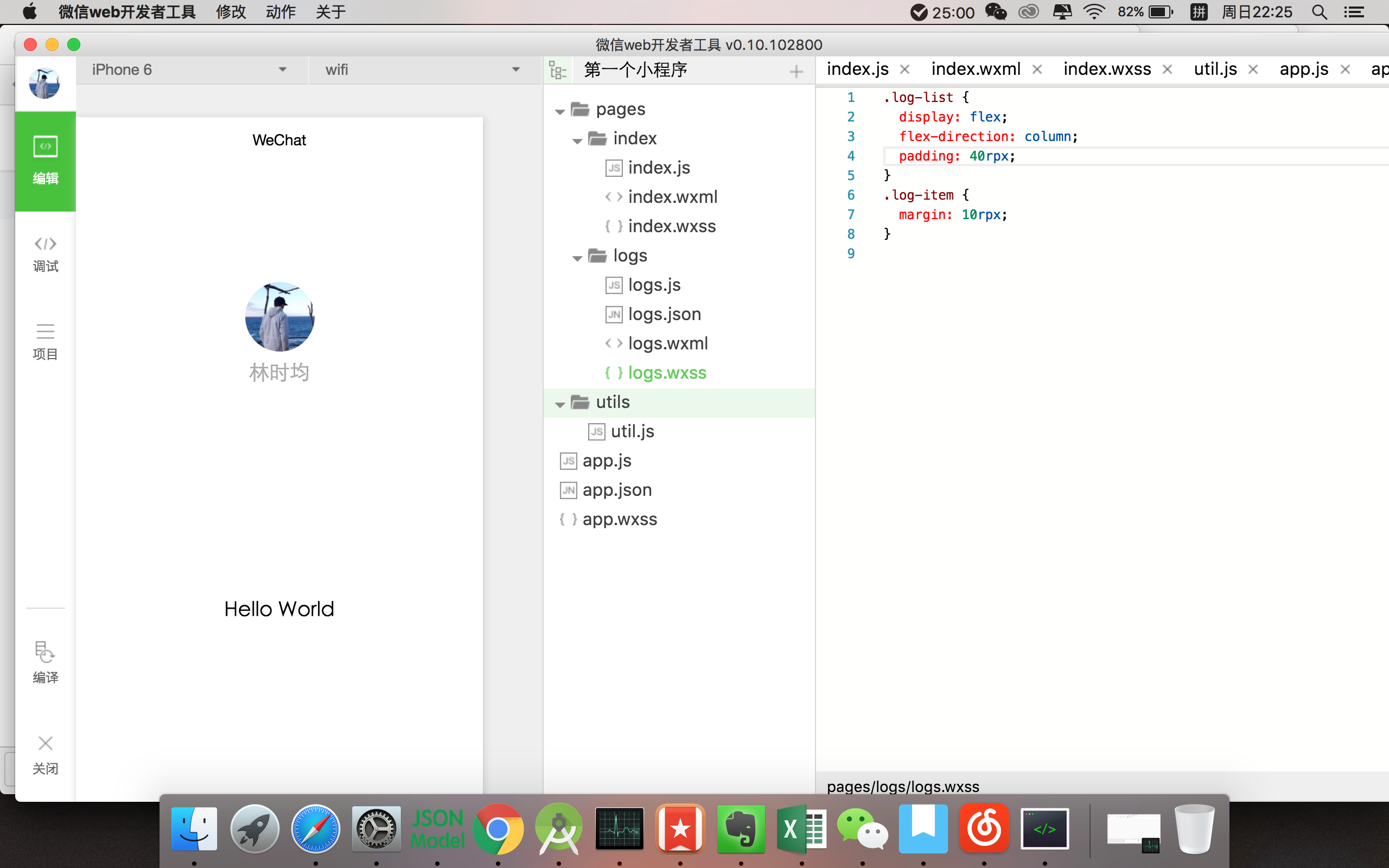Click the file tree toggle icon
The image size is (1389, 868).
point(557,71)
